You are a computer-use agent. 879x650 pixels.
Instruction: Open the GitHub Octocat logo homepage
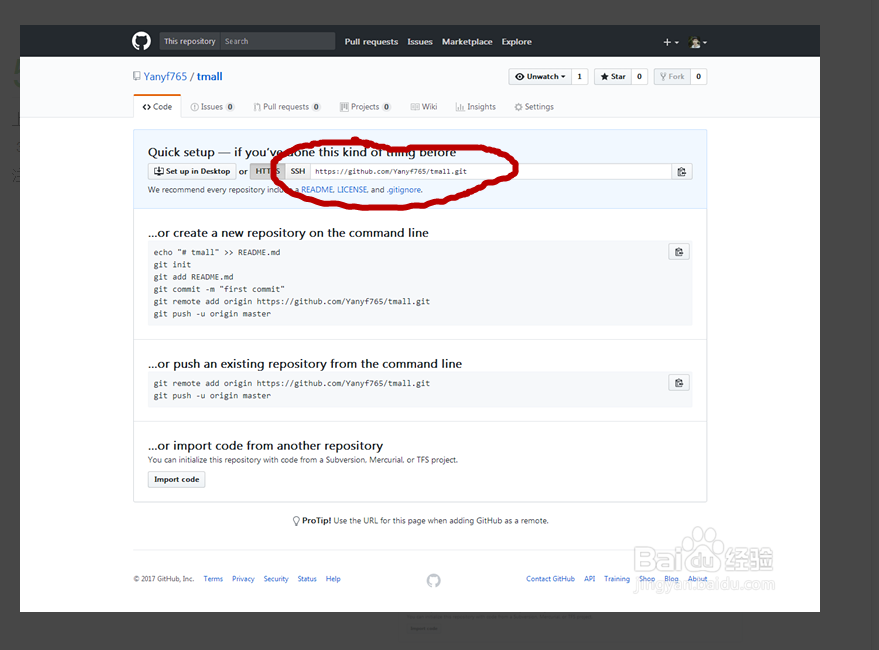[141, 41]
